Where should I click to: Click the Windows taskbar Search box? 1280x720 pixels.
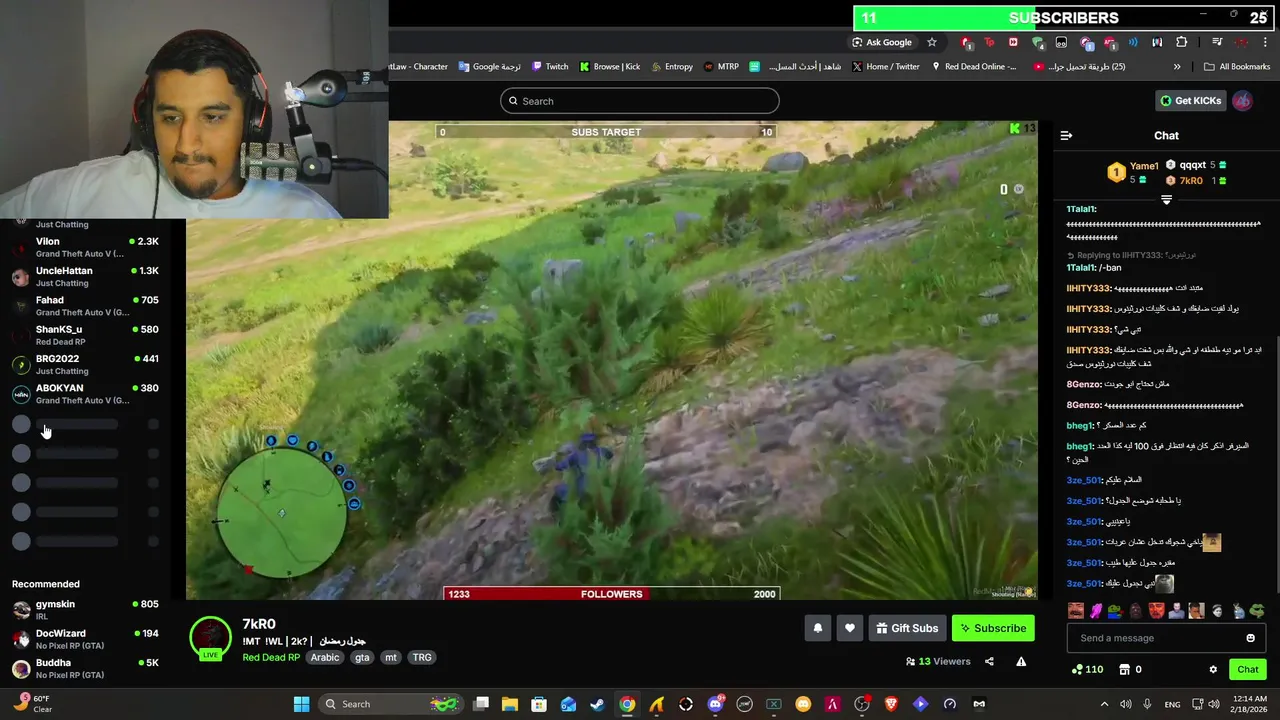coord(390,704)
